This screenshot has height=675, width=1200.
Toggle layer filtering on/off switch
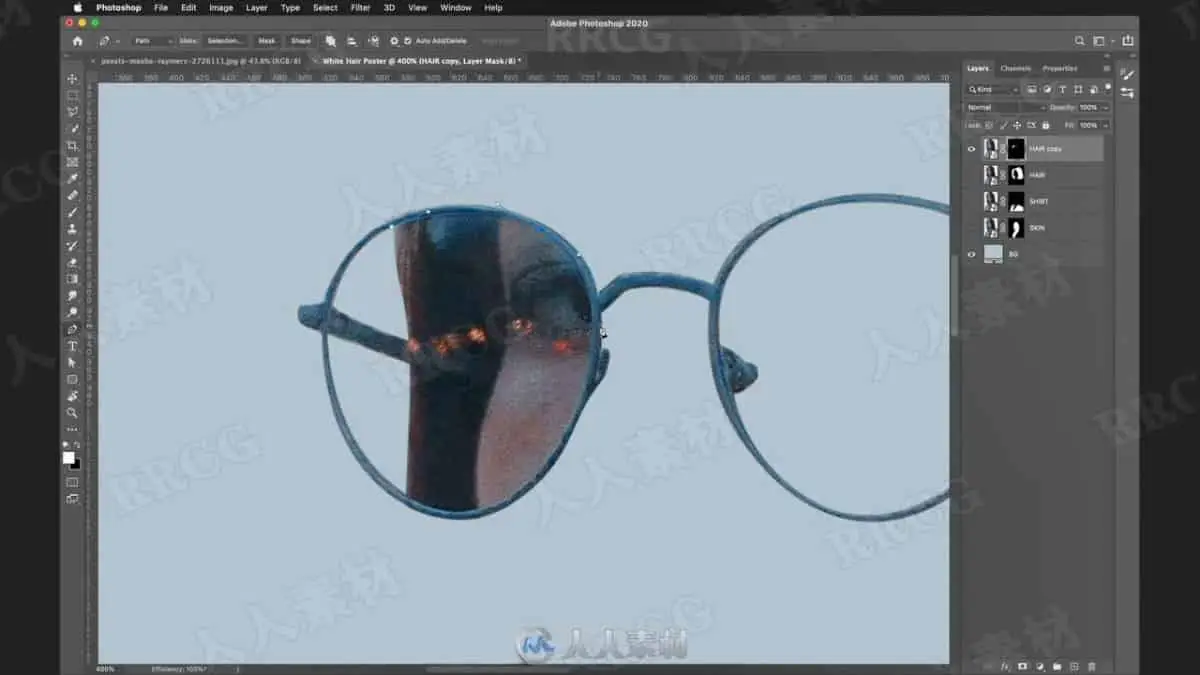tap(1106, 89)
